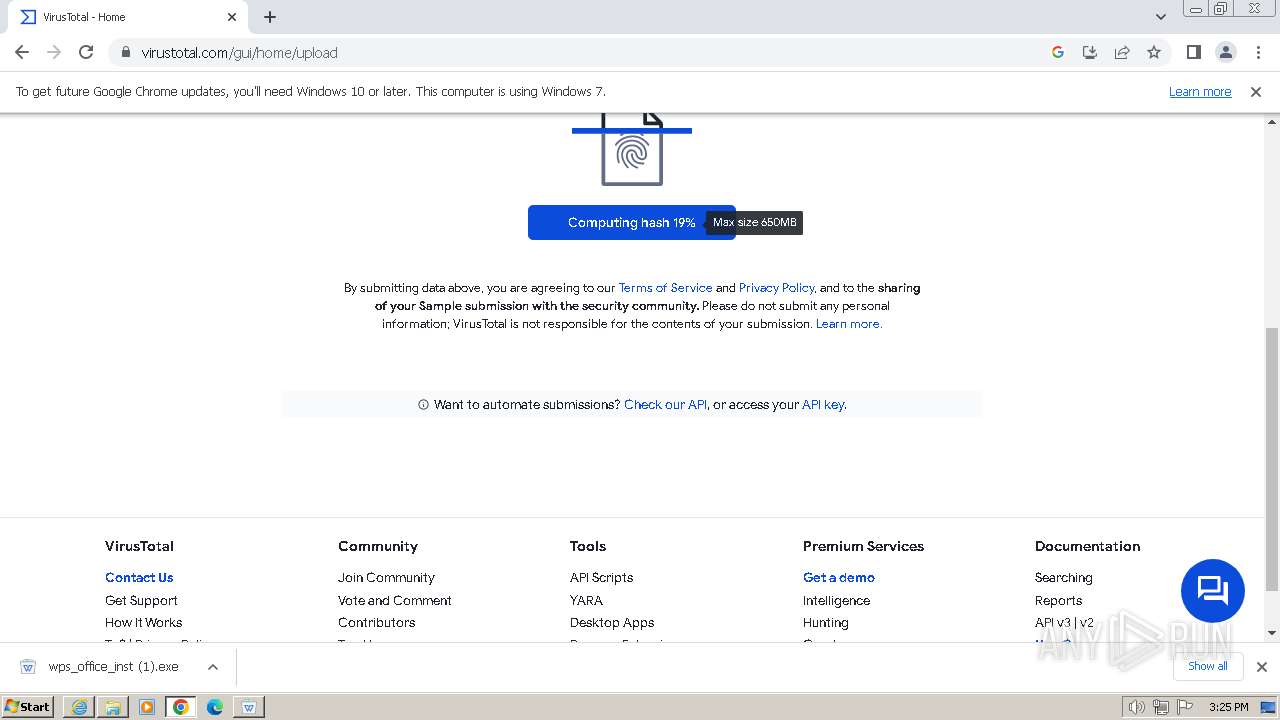1280x720 pixels.
Task: Expand the download item options chevron
Action: pos(212,666)
